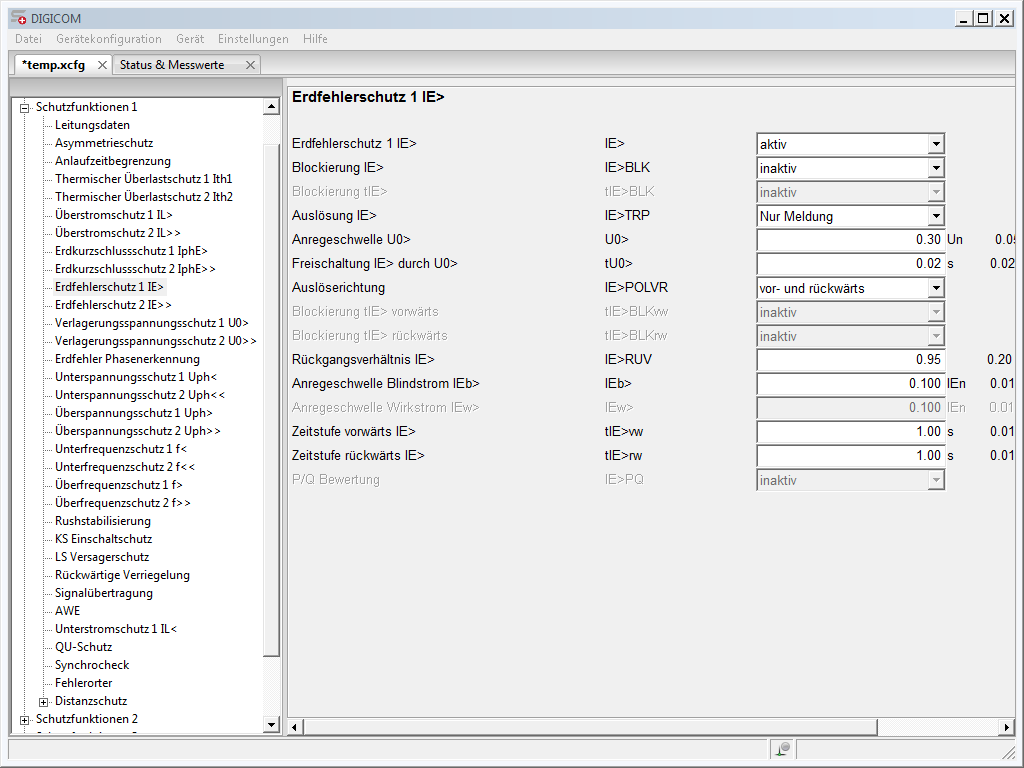Open the Blockierung IE> inaktiv dropdown
Screen dimensions: 1024x768
click(936, 167)
